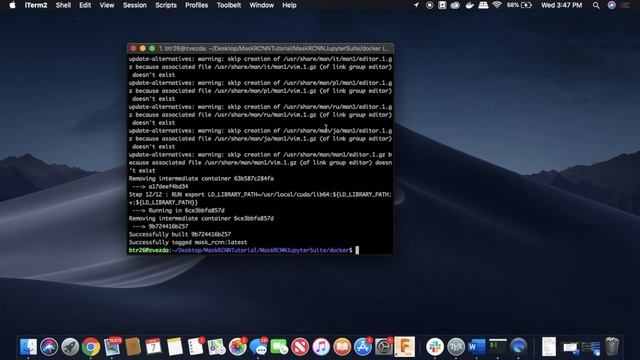Open the Help menu
The image size is (640, 360).
(x=289, y=5)
